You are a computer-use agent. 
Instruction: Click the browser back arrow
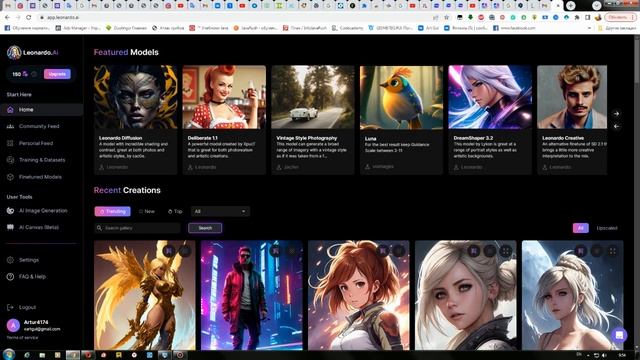(7, 18)
